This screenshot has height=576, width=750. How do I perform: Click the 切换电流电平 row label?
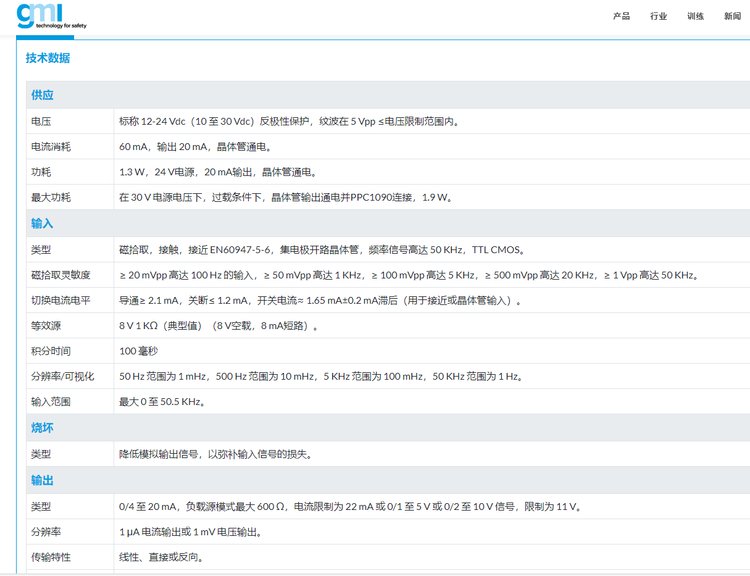point(61,300)
